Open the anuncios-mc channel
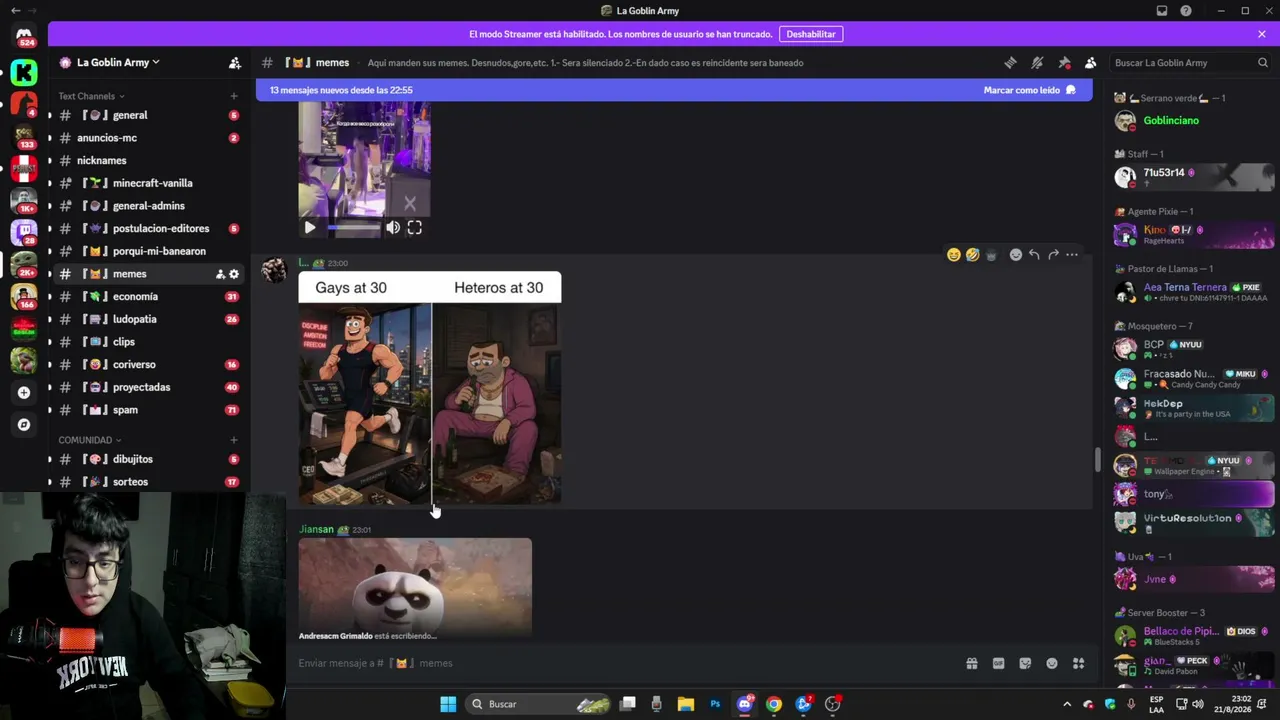 149,138
